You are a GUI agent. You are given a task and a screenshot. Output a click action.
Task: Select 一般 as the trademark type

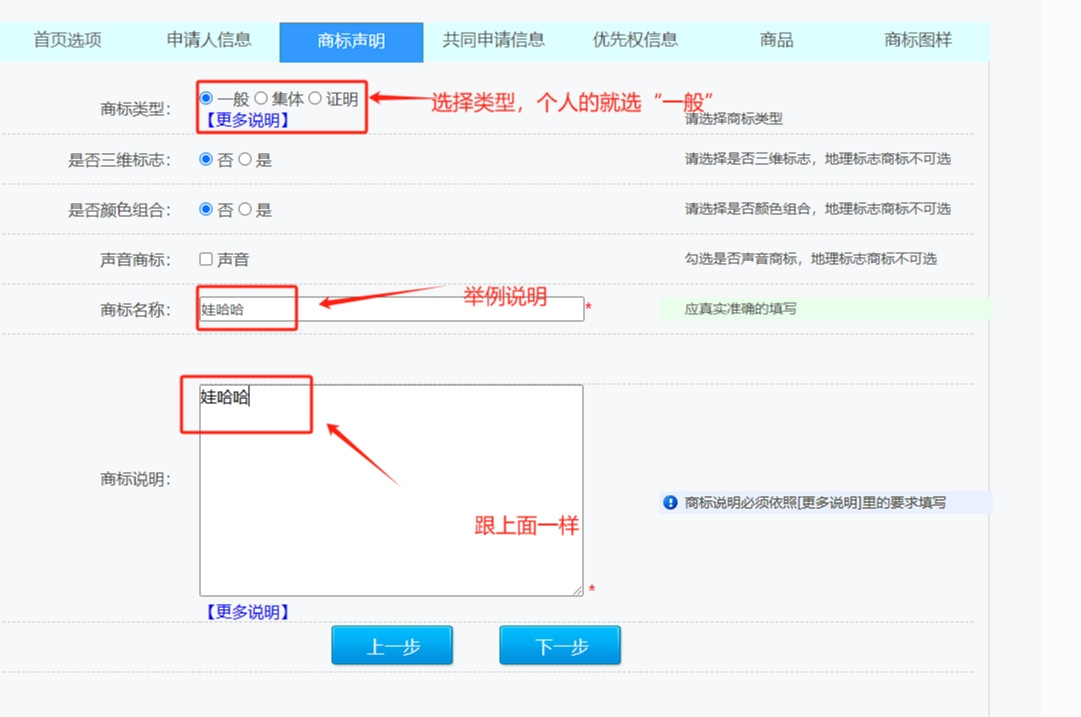click(x=207, y=98)
